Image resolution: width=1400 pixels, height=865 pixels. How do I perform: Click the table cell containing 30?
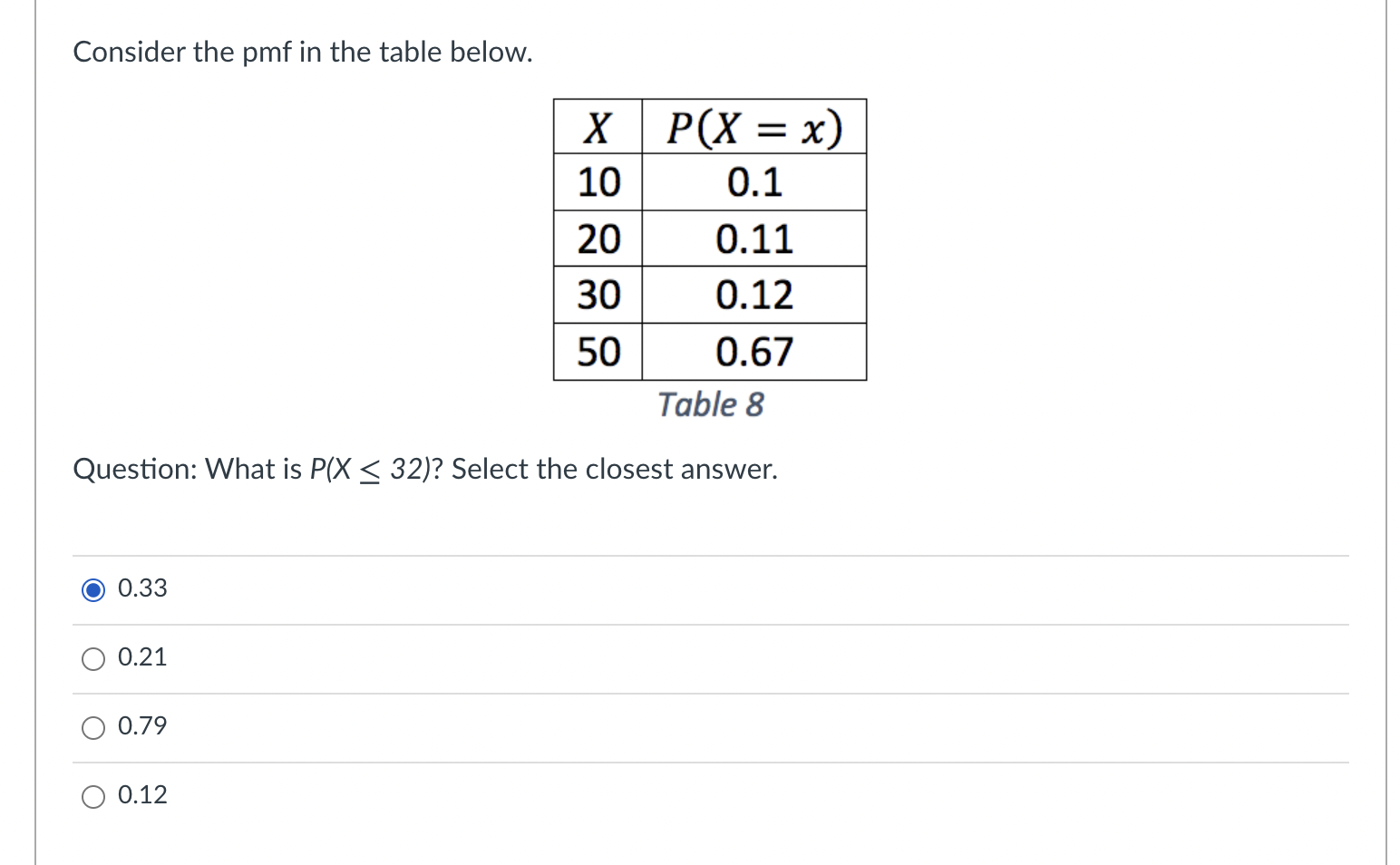(598, 296)
